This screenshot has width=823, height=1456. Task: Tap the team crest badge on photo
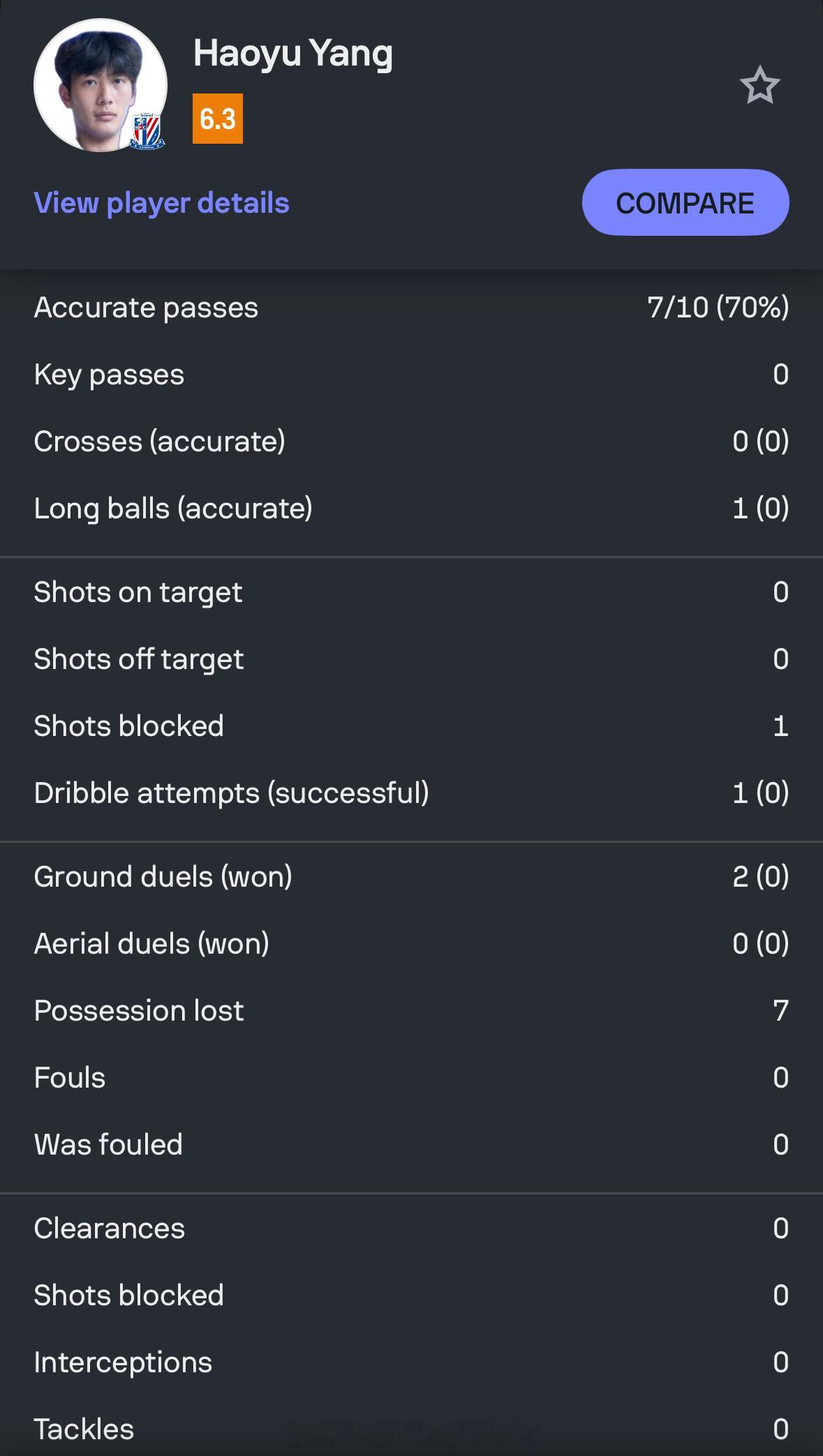[148, 130]
